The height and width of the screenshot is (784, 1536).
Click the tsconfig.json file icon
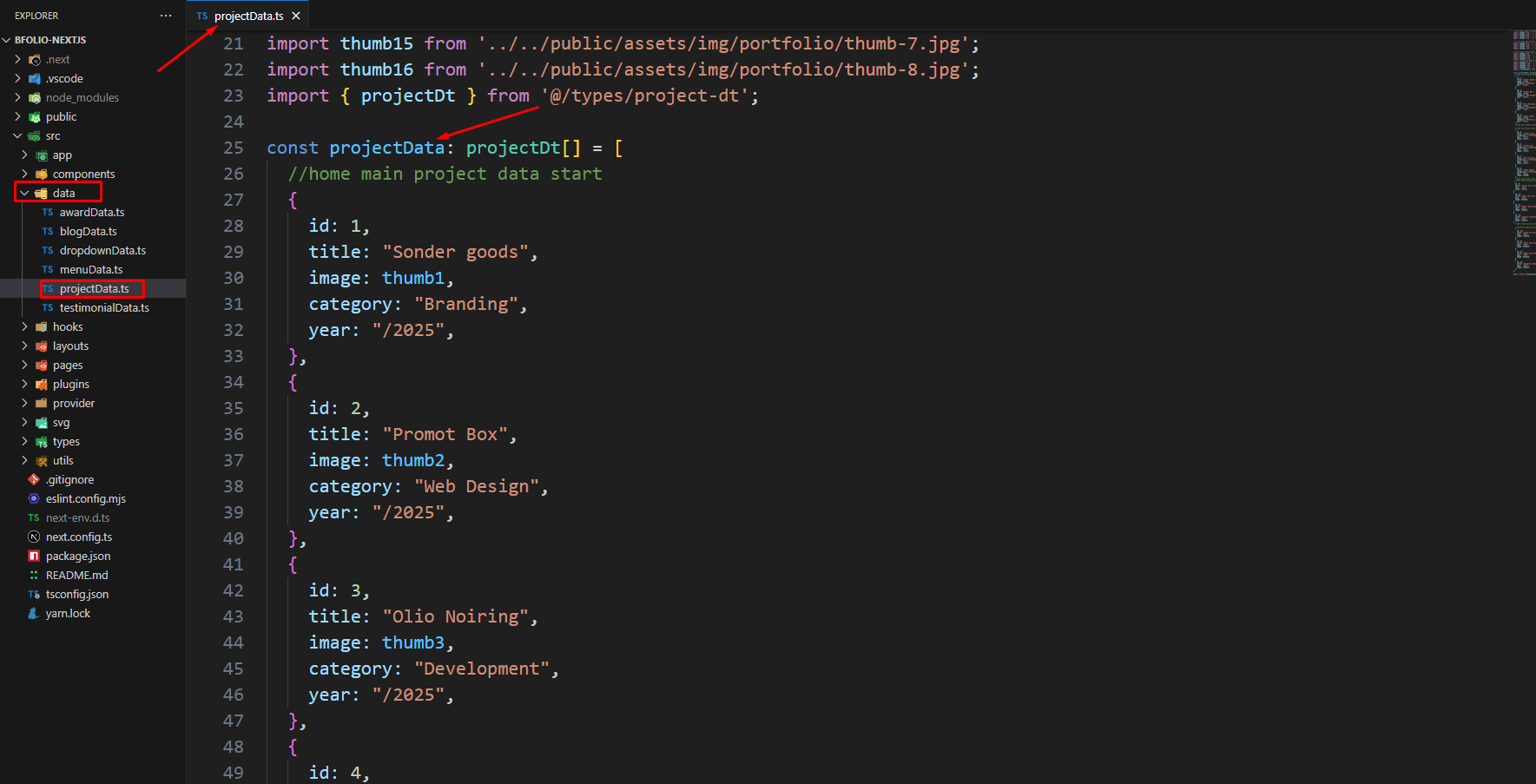[34, 595]
